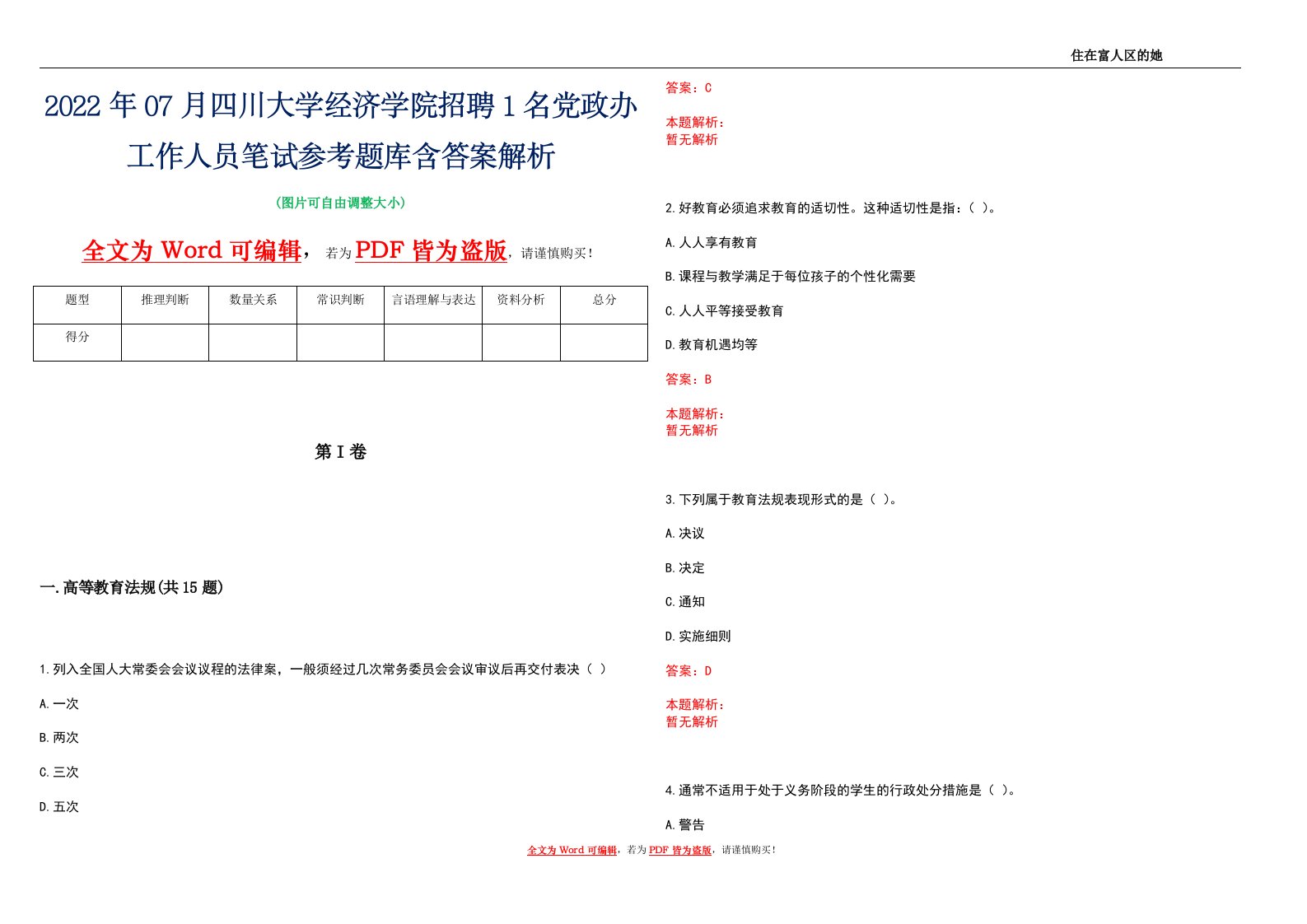The width and height of the screenshot is (1307, 924).
Task: Click the green note 图片可自由调整大小
Action: click(340, 203)
